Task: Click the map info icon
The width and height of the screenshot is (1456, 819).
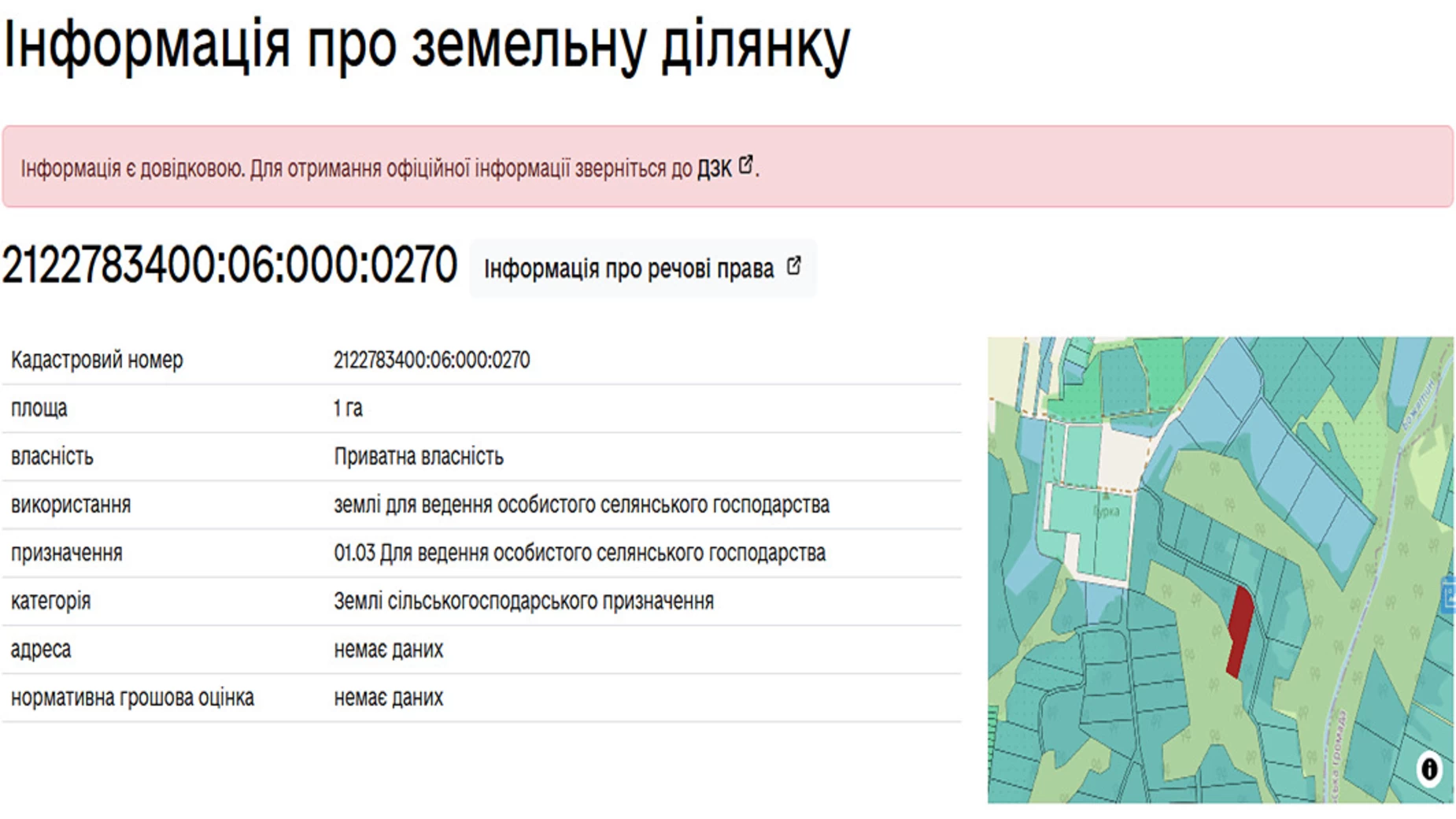Action: tap(1429, 769)
